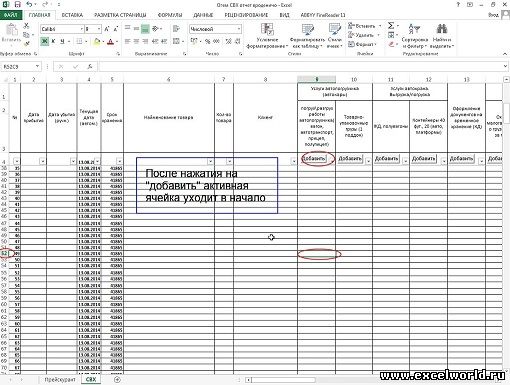This screenshot has width=510, height=385.
Task: Click the Name Box cell reference field
Action: pyautogui.click(x=19, y=67)
